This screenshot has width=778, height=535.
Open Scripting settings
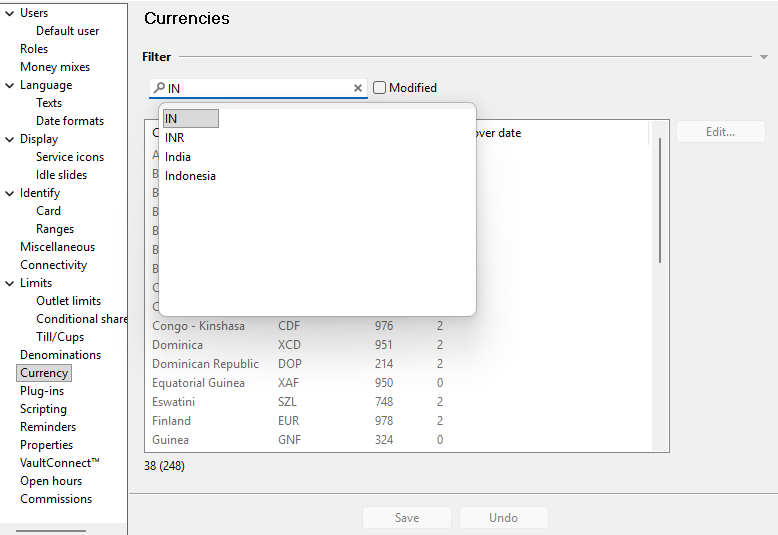[x=43, y=409]
